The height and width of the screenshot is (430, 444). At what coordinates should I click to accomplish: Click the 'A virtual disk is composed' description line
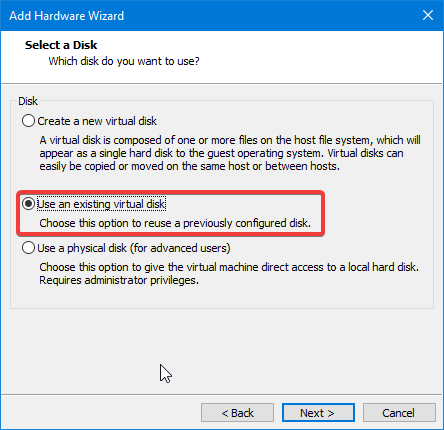230,140
